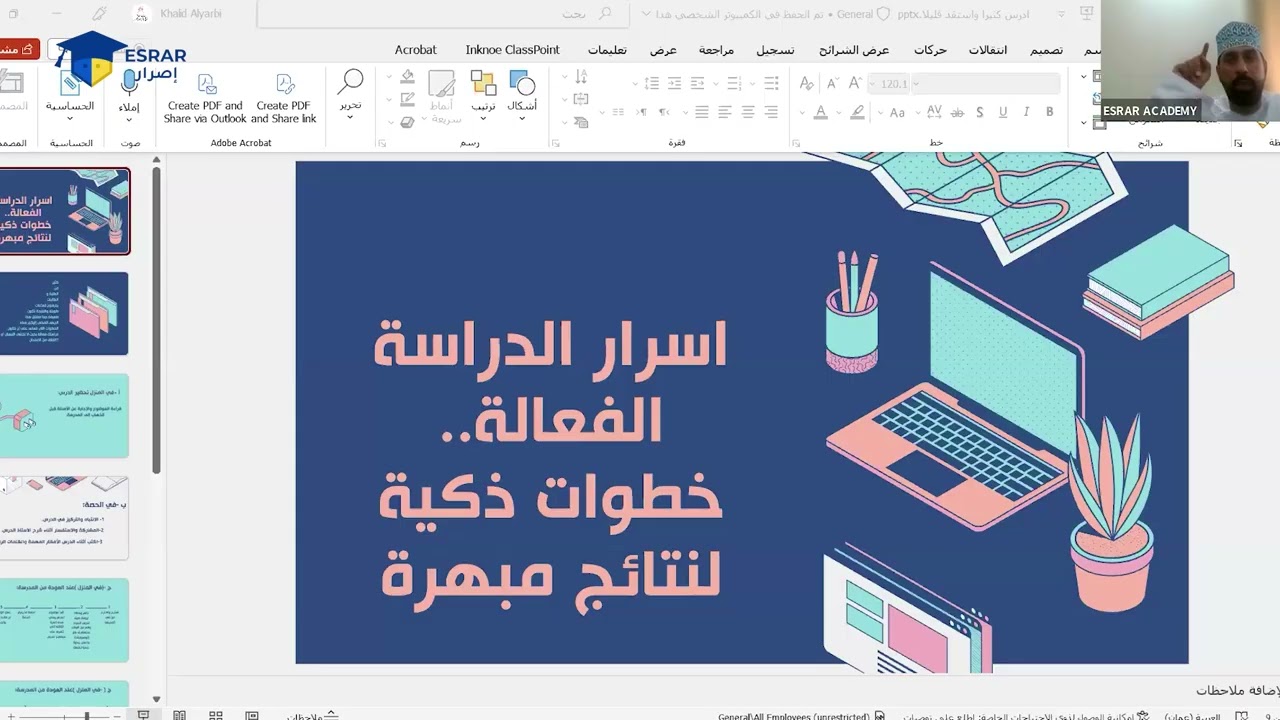Expand dropdown arrow under Dictate (إملاء)
The width and height of the screenshot is (1280, 720).
coord(129,119)
